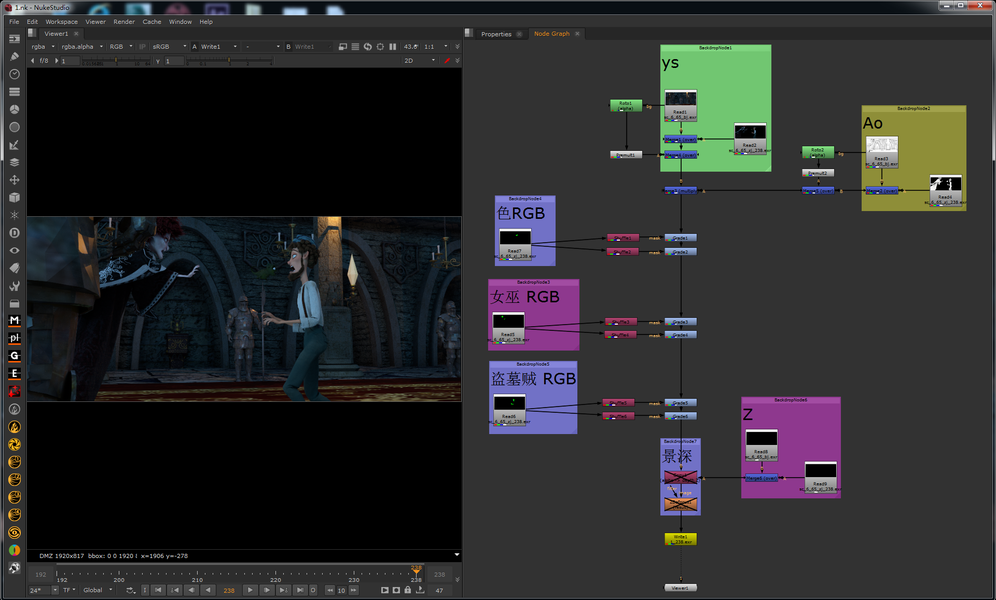Select the yellow Write1 node
The image size is (996, 600).
pos(680,539)
